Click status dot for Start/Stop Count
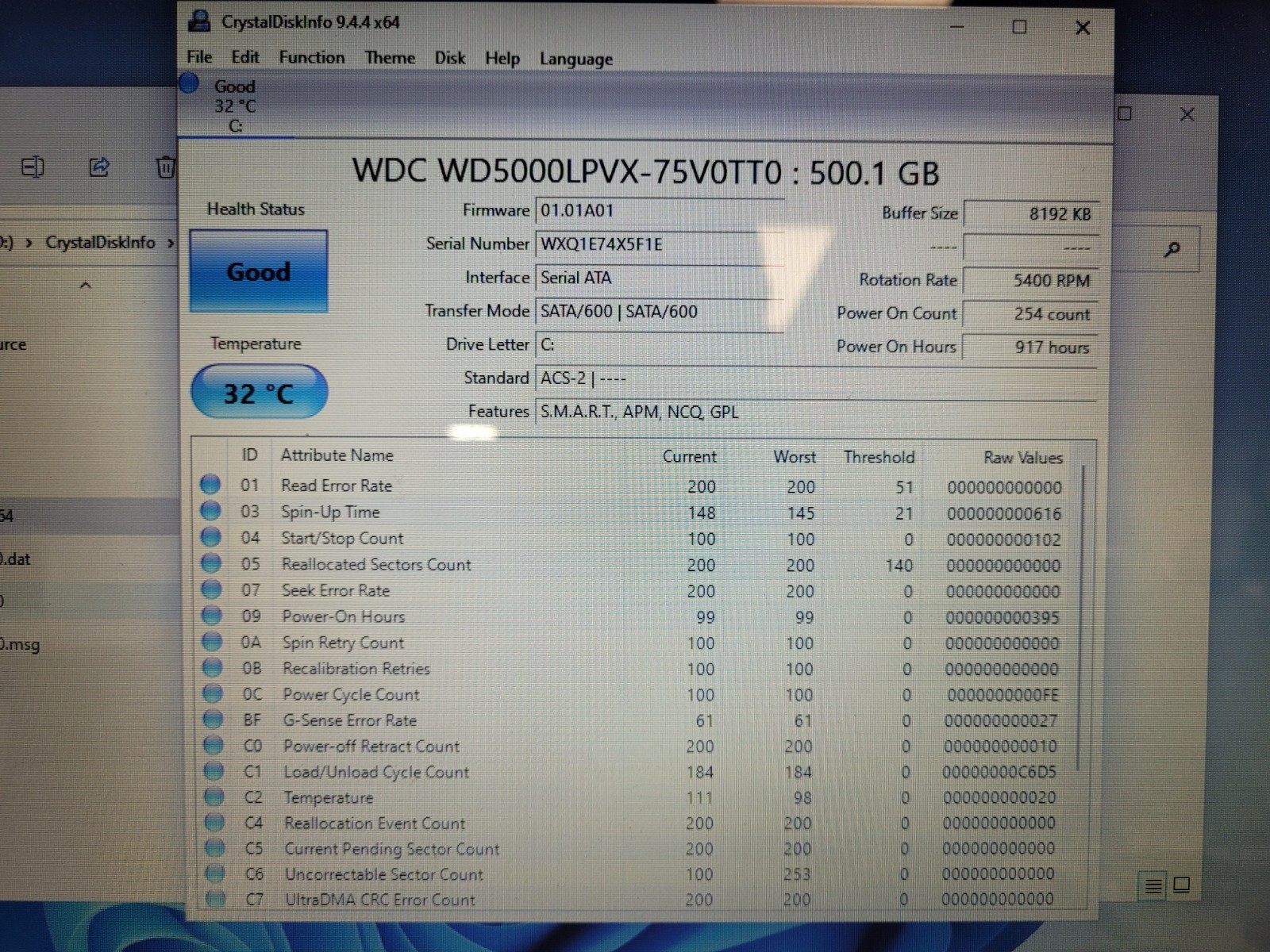 tap(211, 536)
